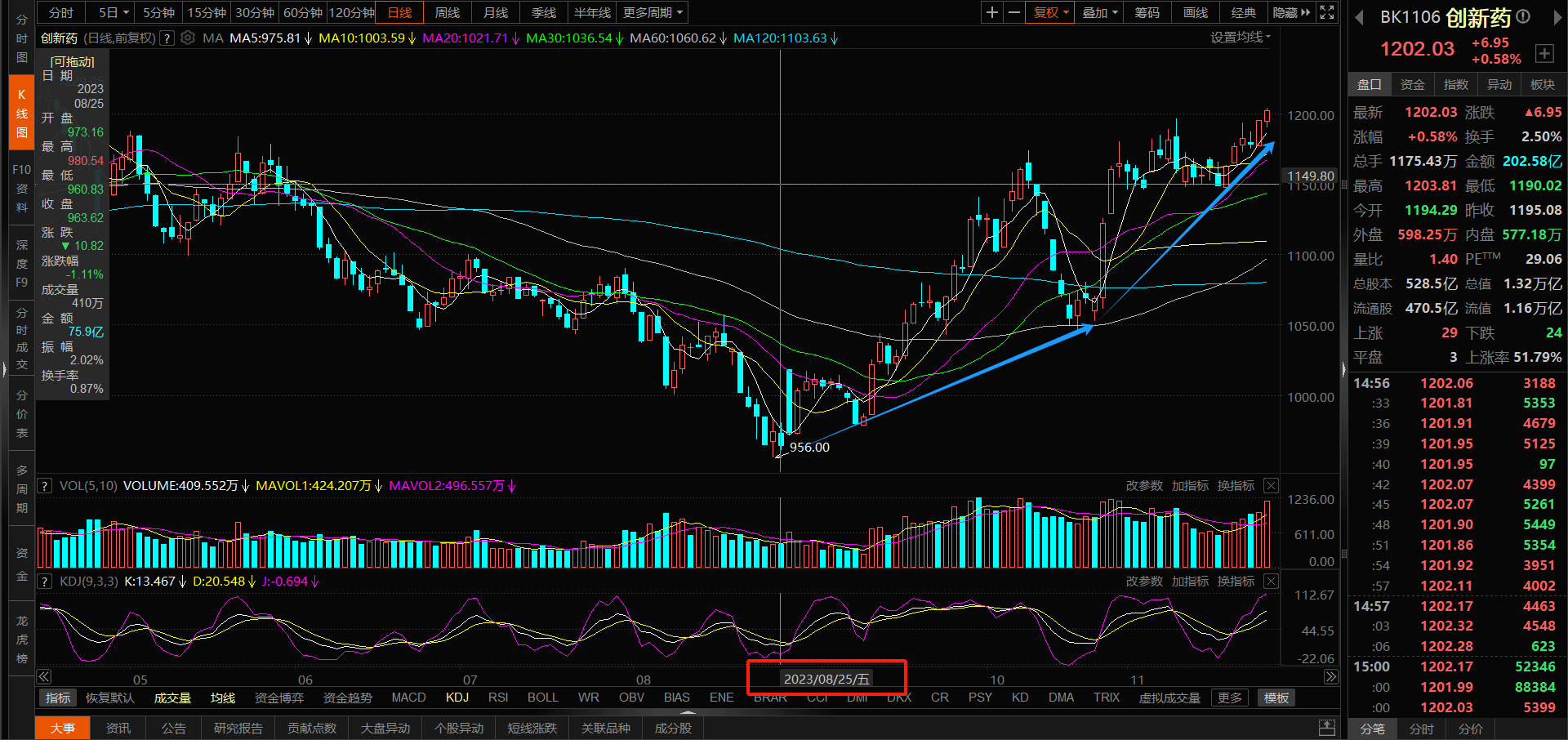This screenshot has width=1568, height=740.
Task: Expand hidden toolbar via 隐藏 arrows
Action: point(1291,12)
